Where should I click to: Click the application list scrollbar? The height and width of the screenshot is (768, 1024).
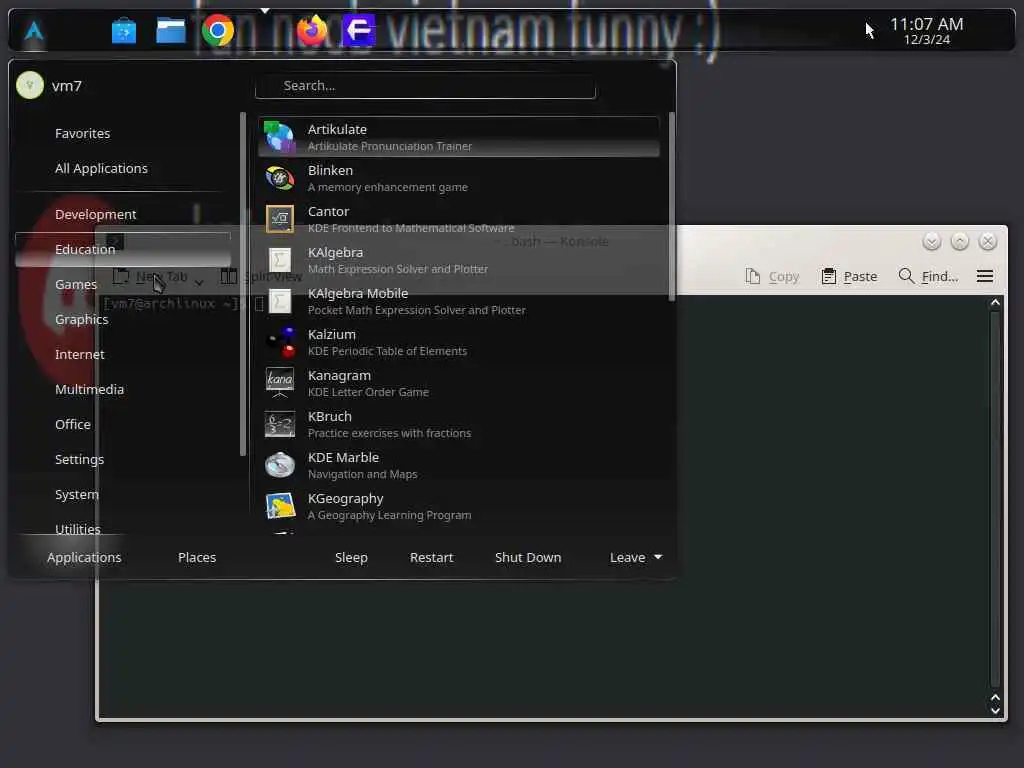pos(671,206)
